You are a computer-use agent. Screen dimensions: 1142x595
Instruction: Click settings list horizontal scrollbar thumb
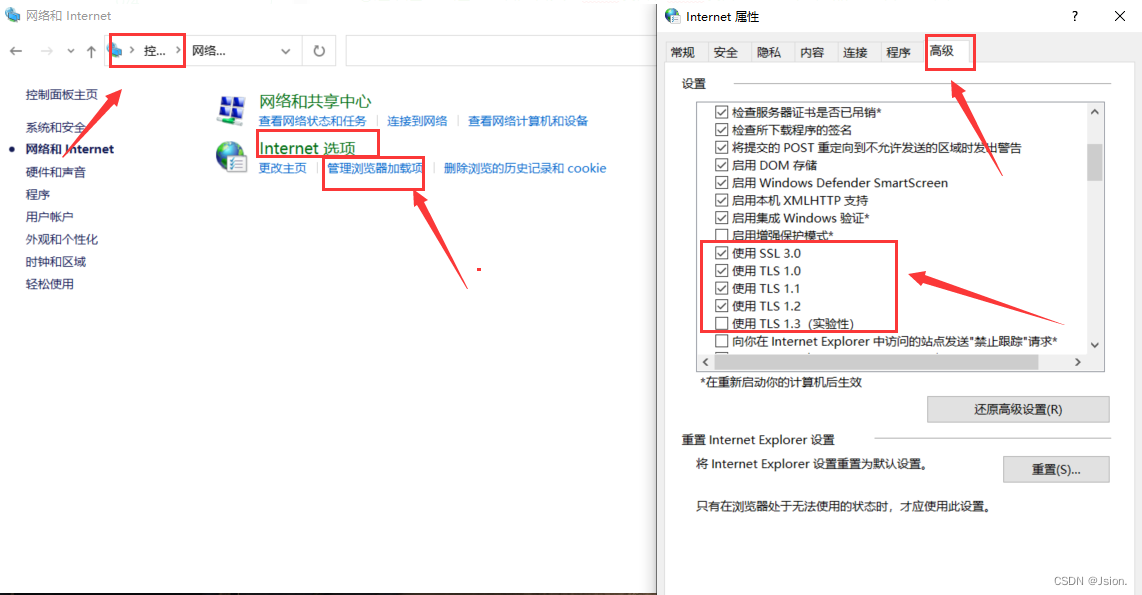876,362
